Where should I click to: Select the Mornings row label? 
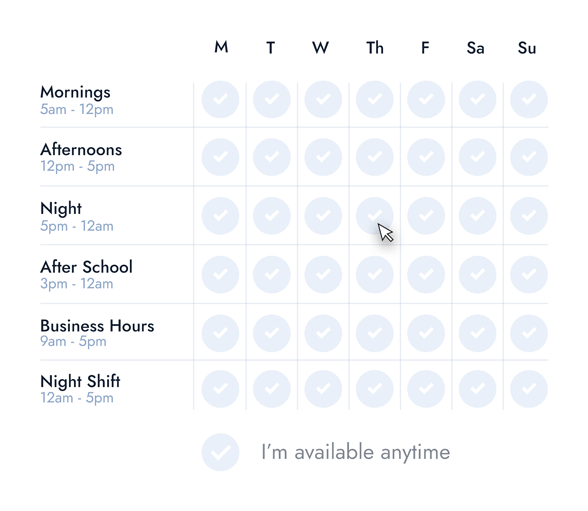coord(75,92)
